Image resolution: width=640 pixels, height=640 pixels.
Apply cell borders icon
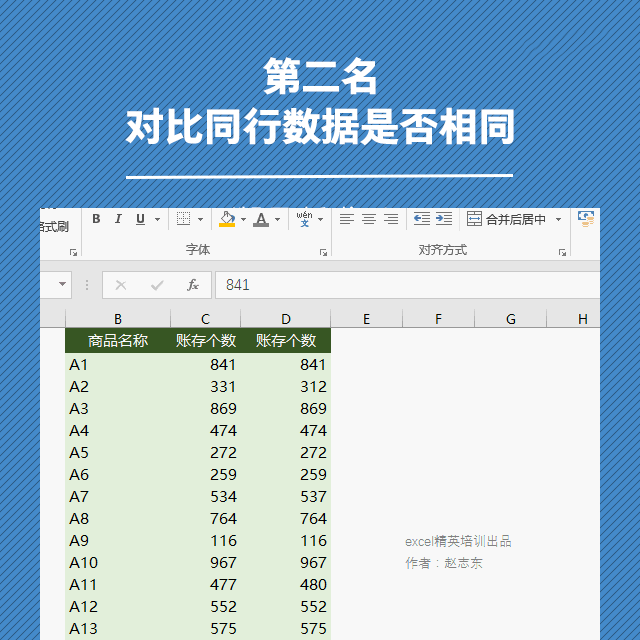[184, 219]
